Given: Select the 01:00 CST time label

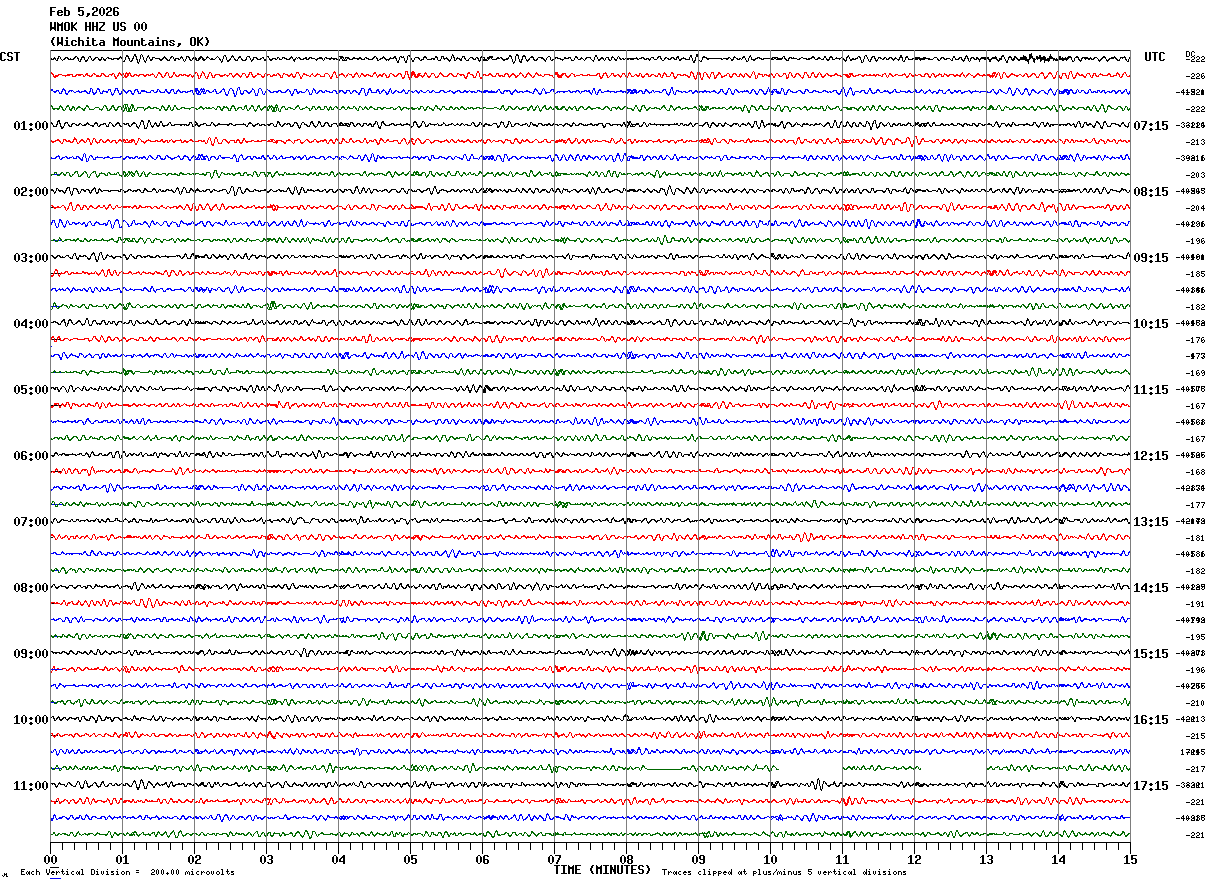Looking at the screenshot, I should [x=30, y=126].
